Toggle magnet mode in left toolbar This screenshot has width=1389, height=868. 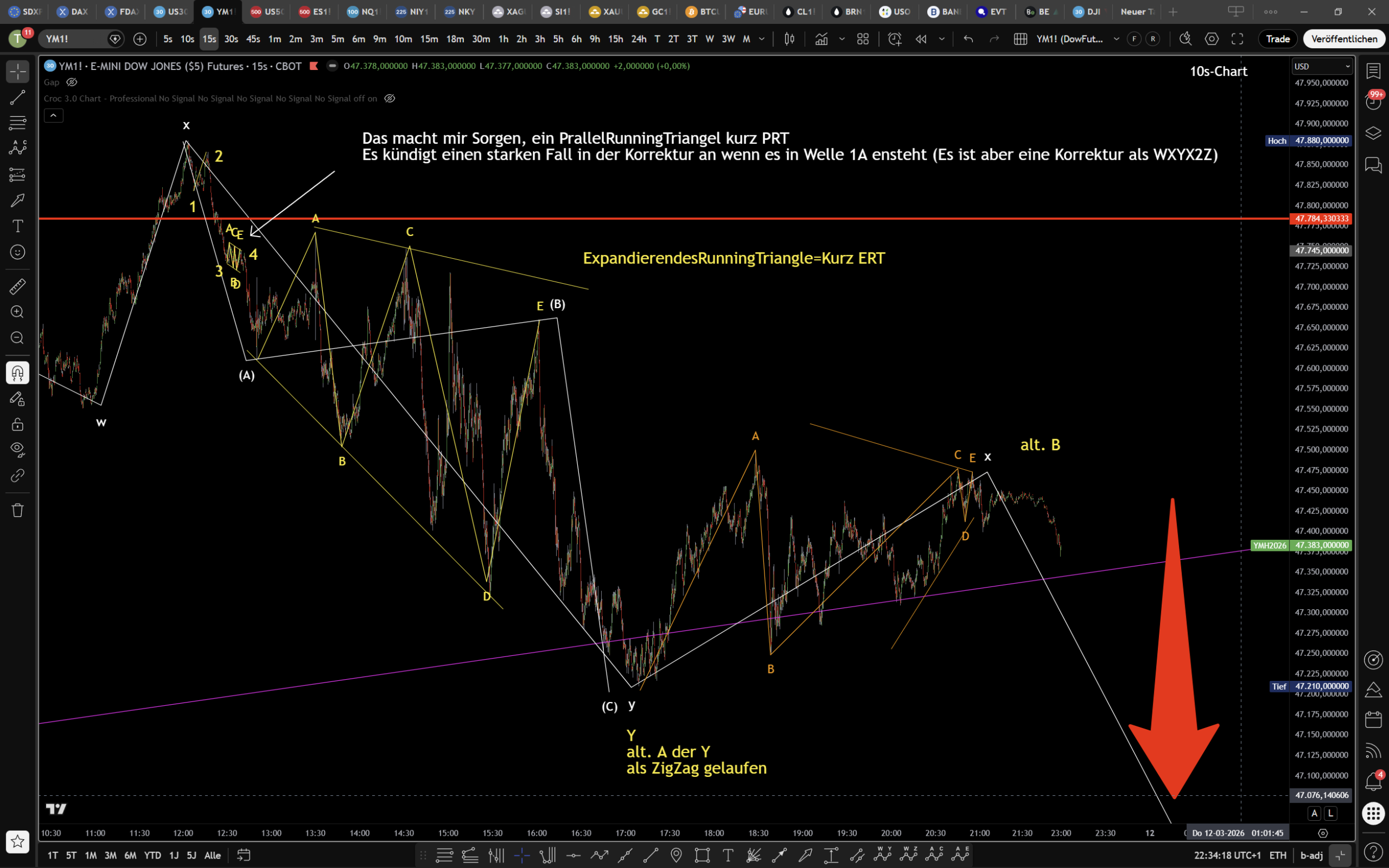coord(17,373)
